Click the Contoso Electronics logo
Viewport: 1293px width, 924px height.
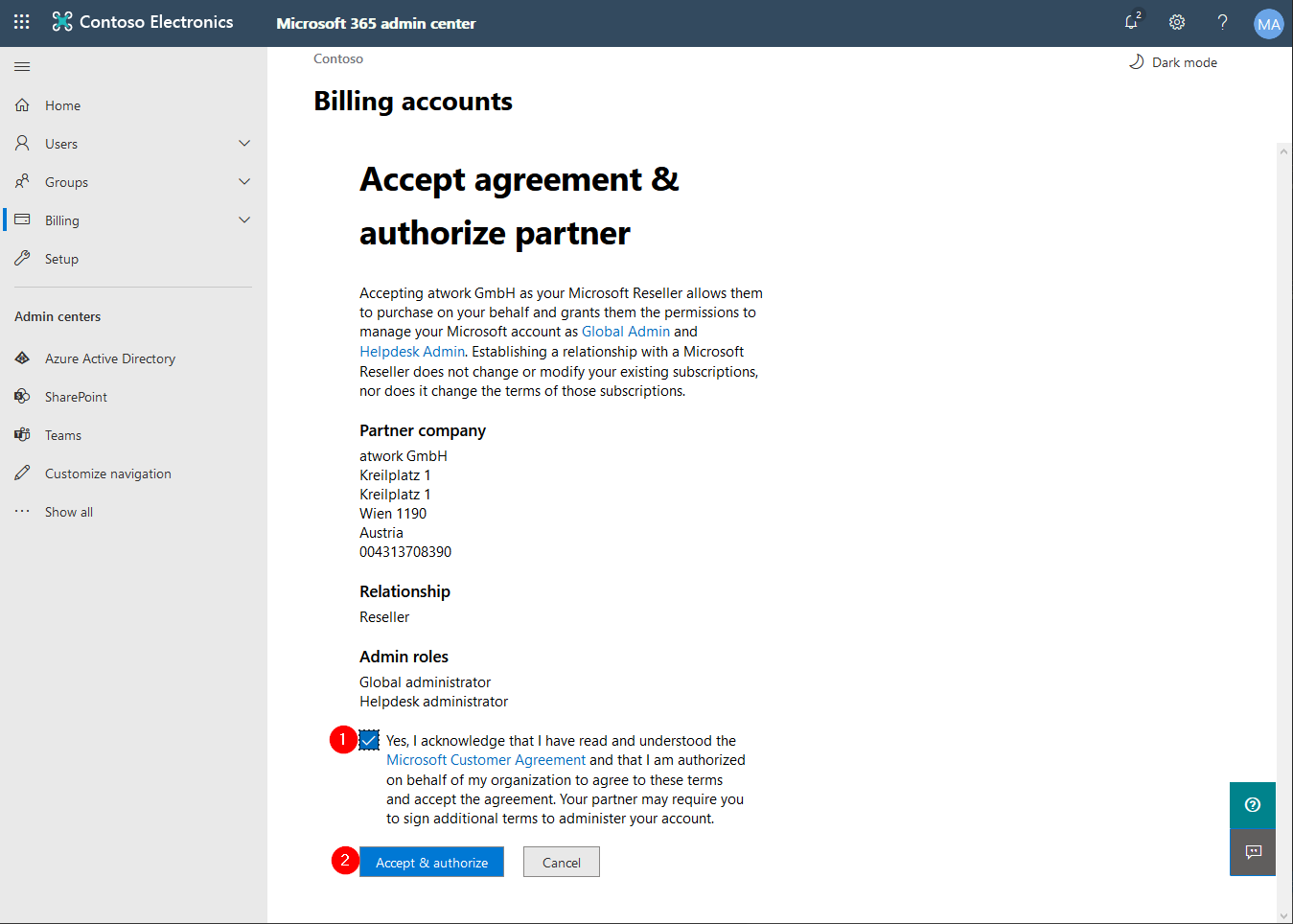coord(143,22)
